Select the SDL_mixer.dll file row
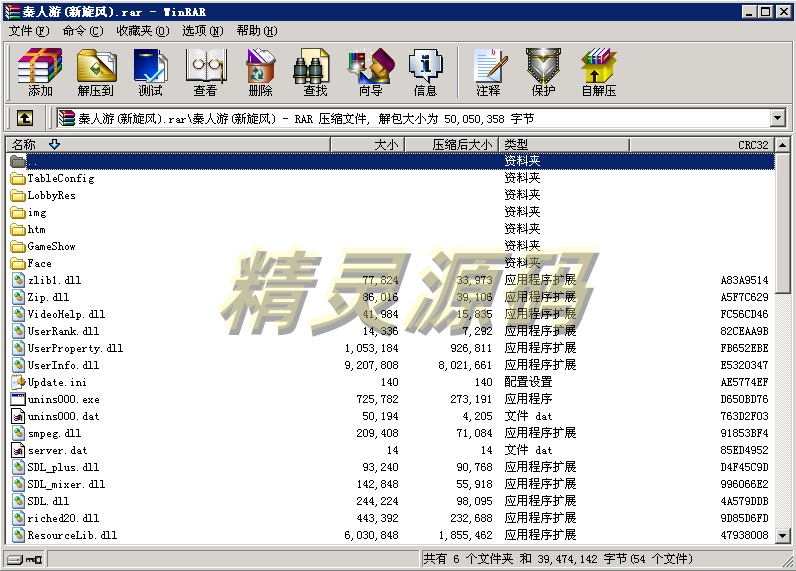 [x=392, y=484]
